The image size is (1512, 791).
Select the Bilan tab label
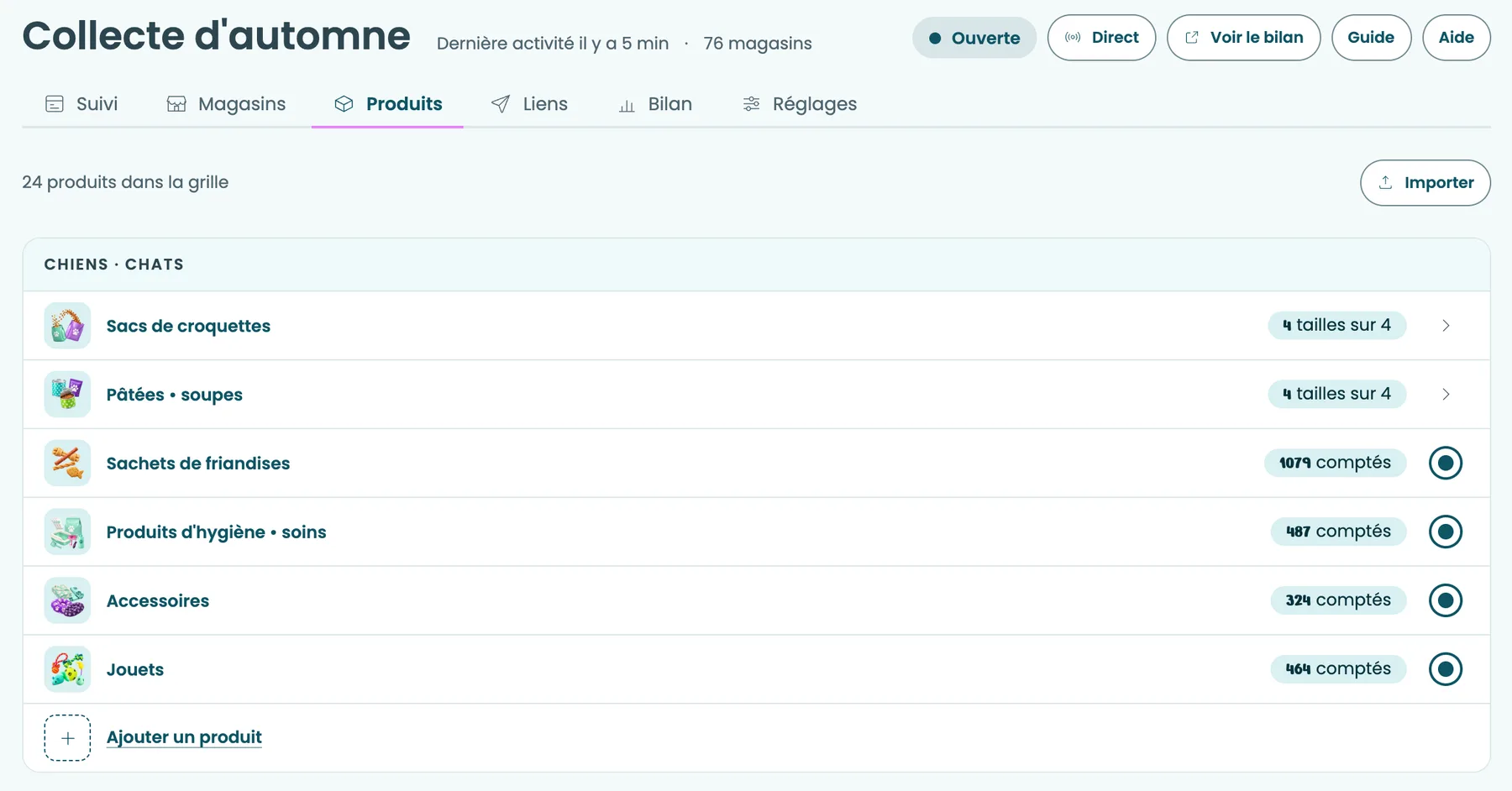tap(669, 104)
